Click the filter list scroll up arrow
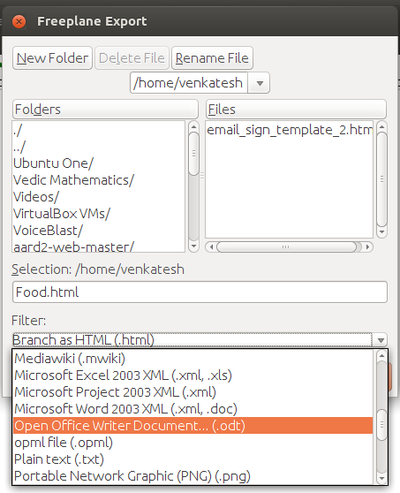Image resolution: width=400 pixels, height=493 pixels. 382,356
